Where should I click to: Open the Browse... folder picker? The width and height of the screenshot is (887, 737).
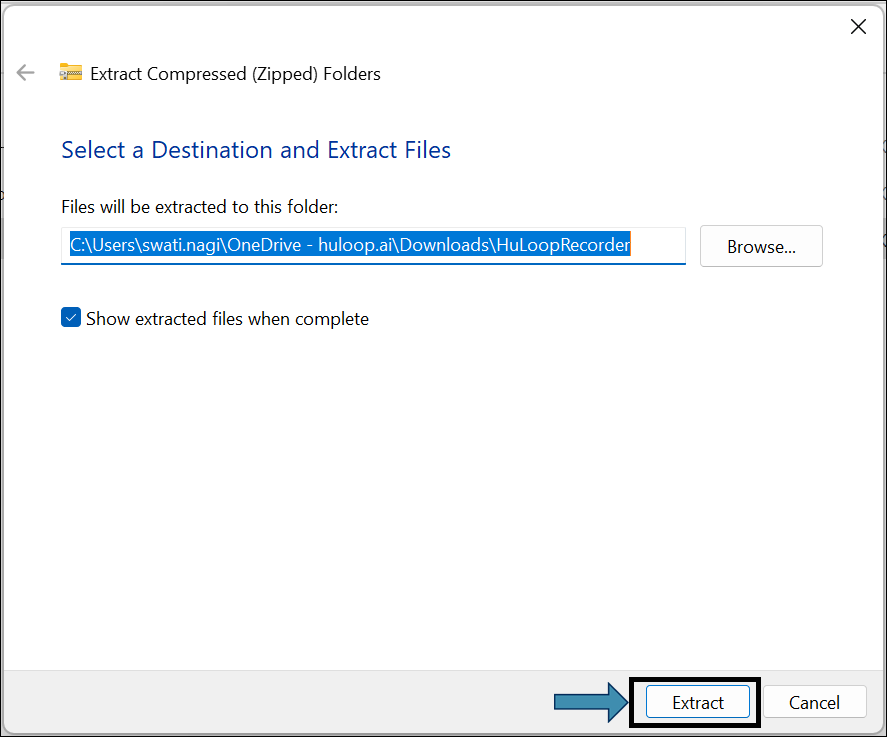761,246
